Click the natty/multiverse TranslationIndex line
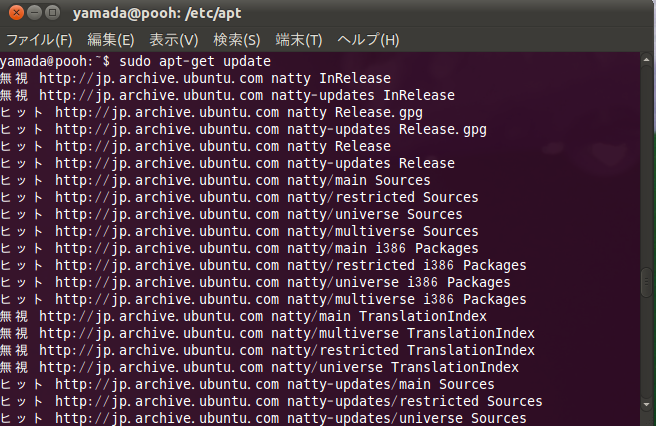This screenshot has height=426, width=656. [268, 334]
